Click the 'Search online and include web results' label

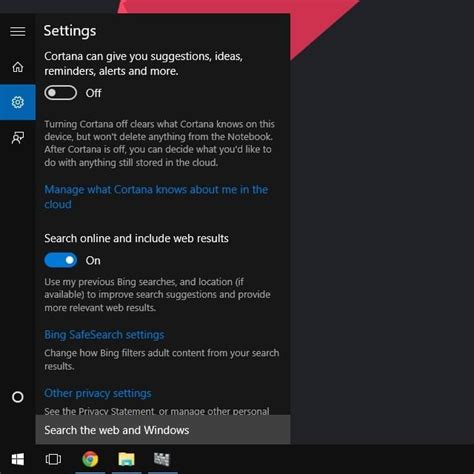[136, 238]
